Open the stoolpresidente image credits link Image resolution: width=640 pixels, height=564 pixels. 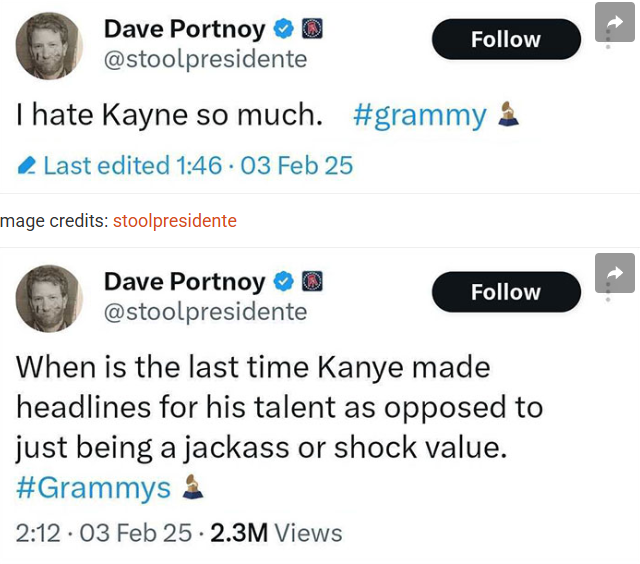[x=175, y=221]
